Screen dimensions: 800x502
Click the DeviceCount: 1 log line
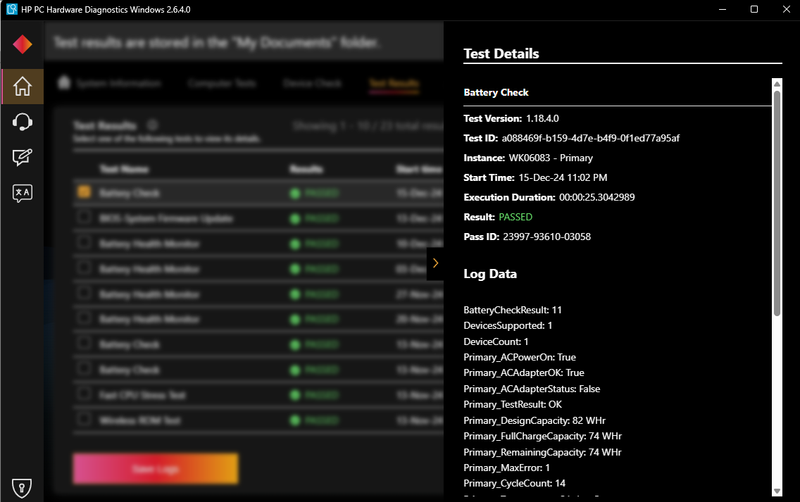pos(496,342)
